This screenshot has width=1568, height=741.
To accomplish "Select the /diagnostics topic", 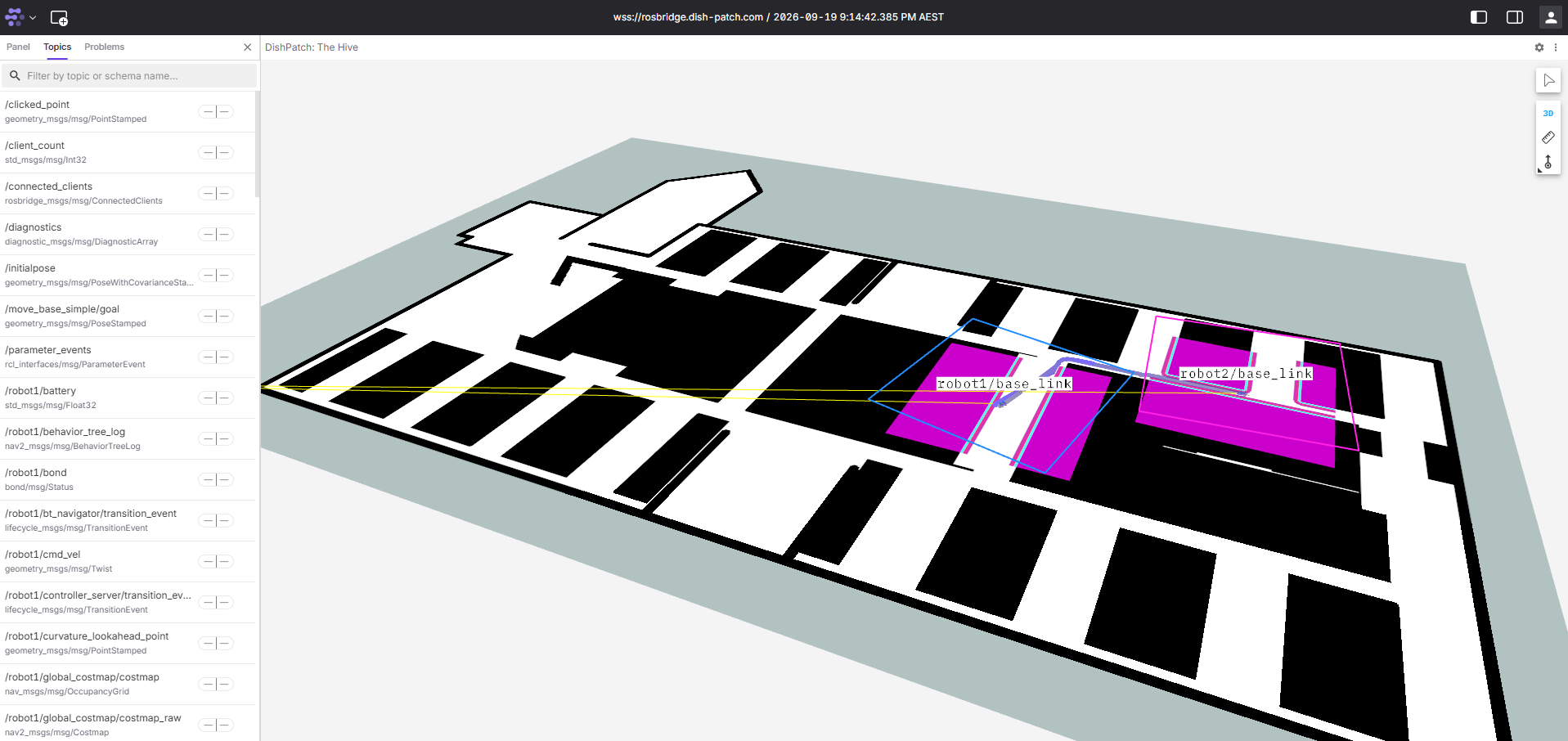I will (128, 235).
